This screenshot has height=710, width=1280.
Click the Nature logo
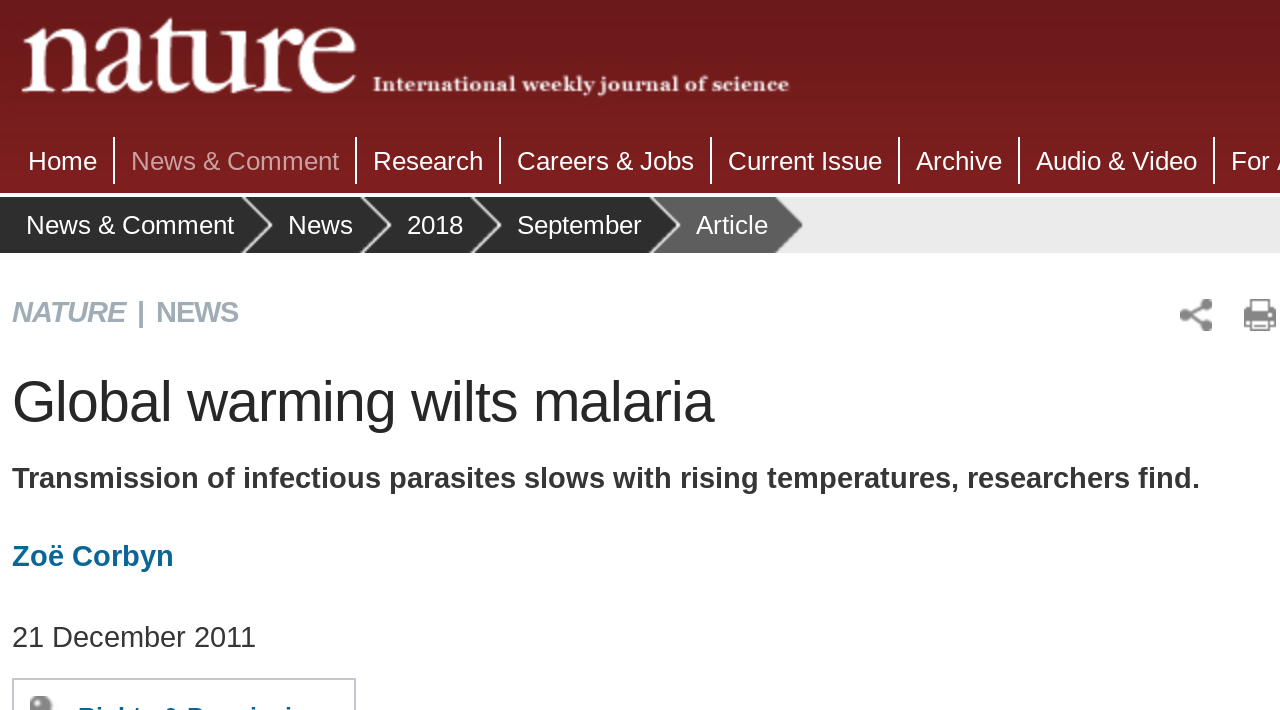(x=189, y=56)
